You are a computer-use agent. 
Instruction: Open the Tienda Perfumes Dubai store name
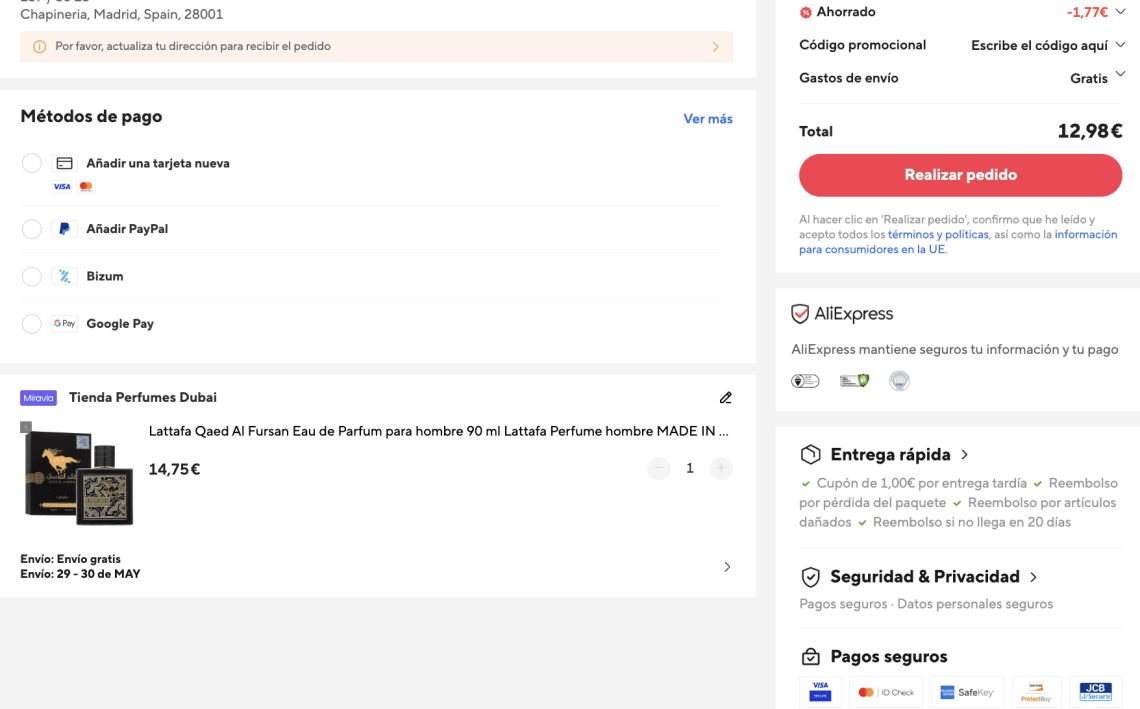pos(142,398)
